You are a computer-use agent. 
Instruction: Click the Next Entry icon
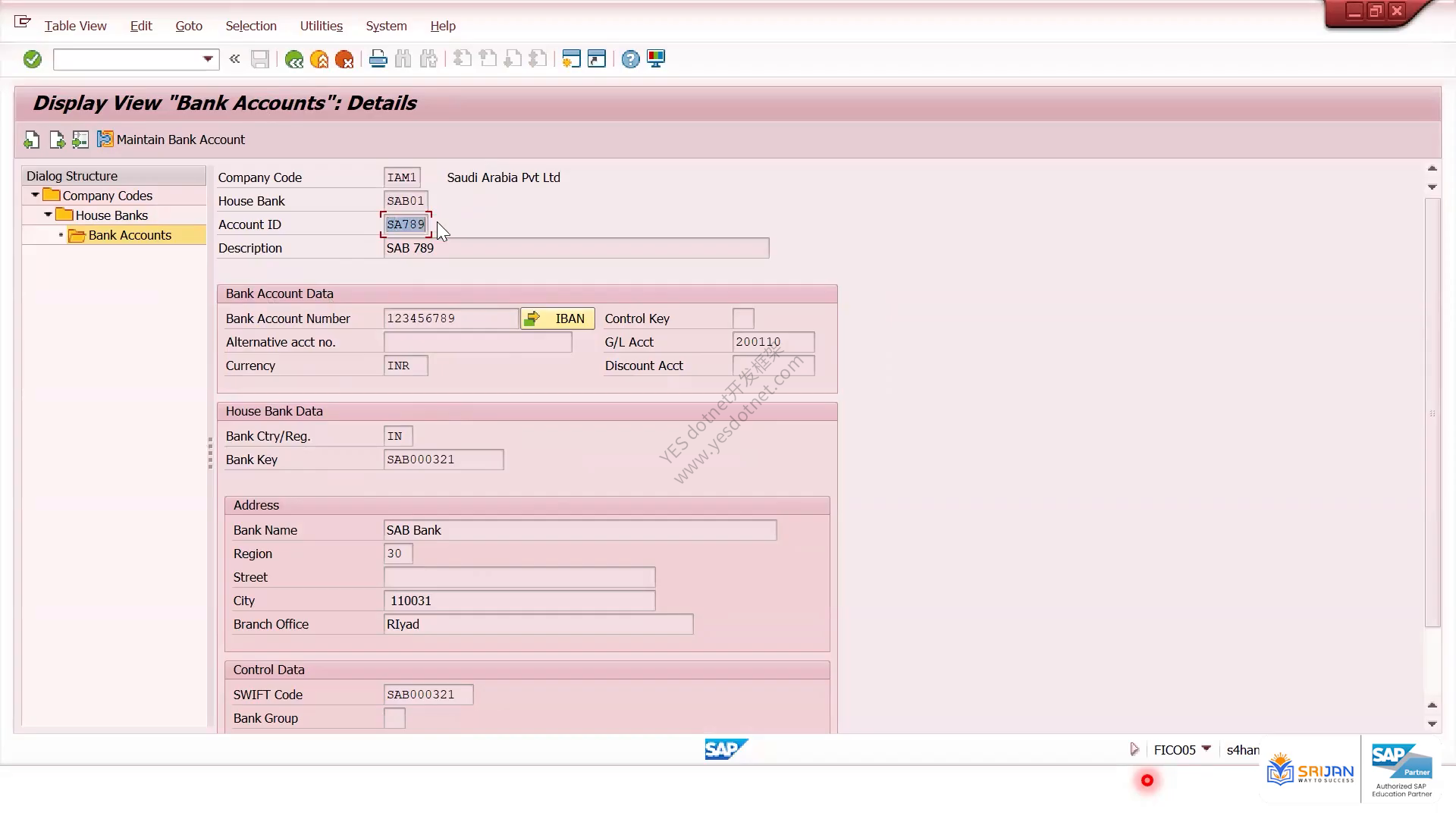tap(57, 140)
